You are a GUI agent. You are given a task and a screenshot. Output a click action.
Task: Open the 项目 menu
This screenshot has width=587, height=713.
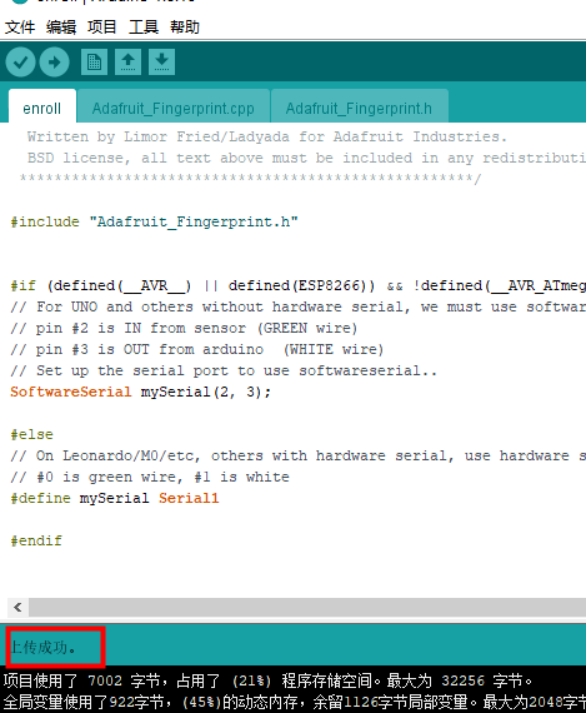[102, 27]
